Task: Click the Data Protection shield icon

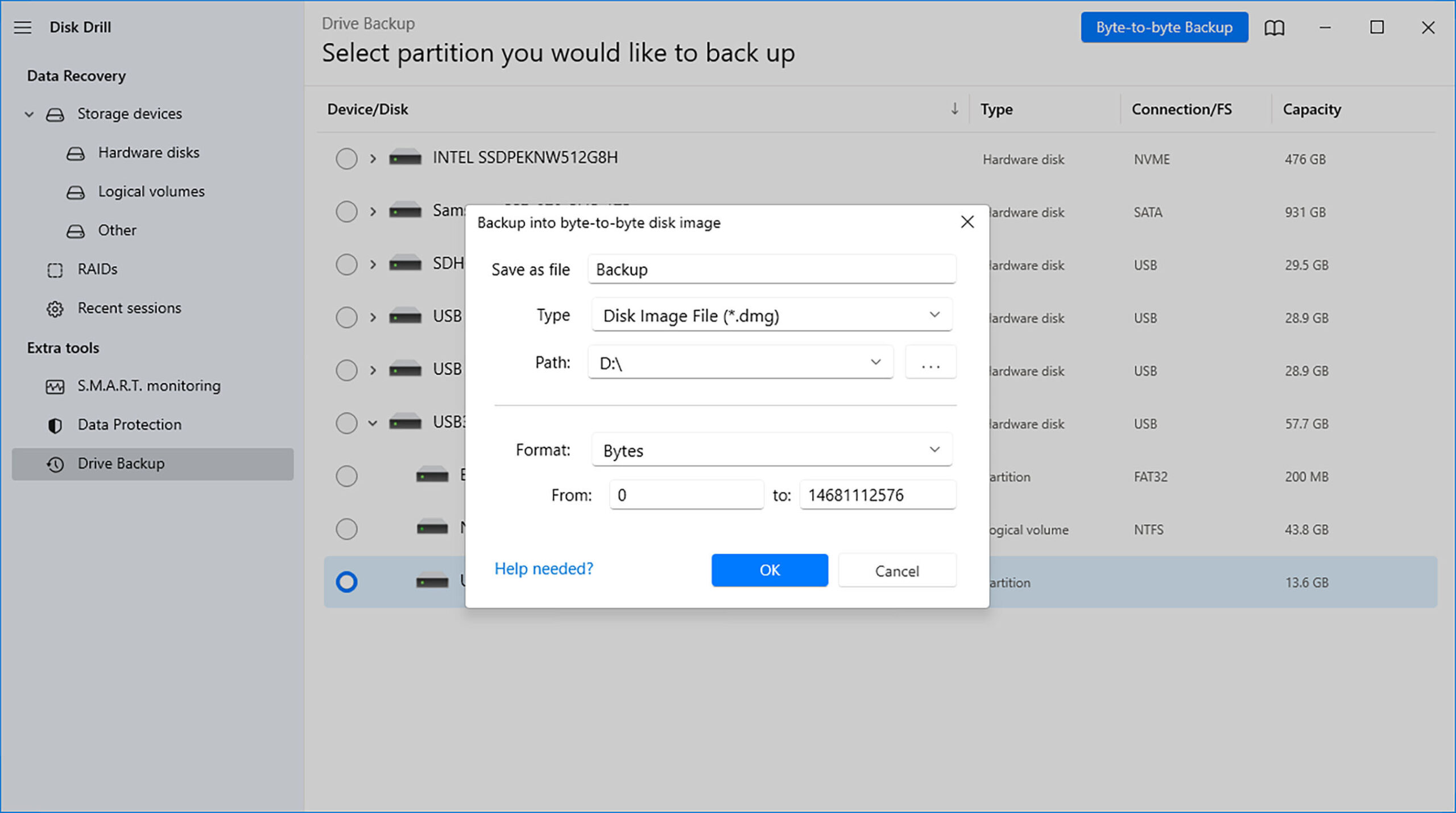Action: pyautogui.click(x=55, y=424)
